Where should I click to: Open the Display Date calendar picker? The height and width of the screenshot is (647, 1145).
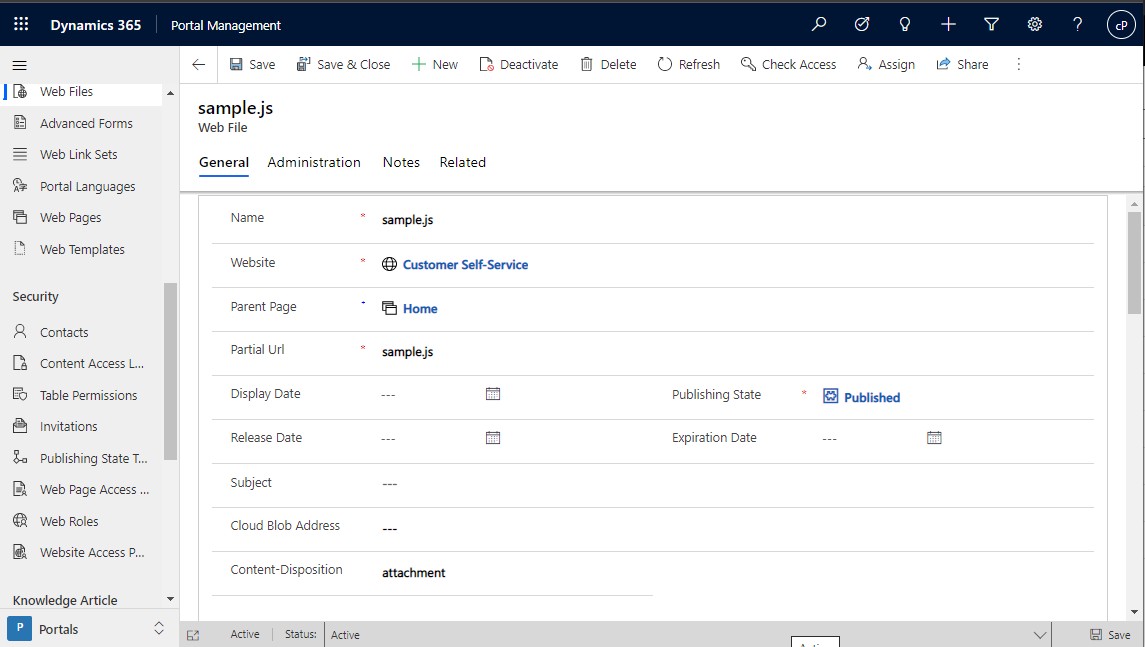pos(493,394)
